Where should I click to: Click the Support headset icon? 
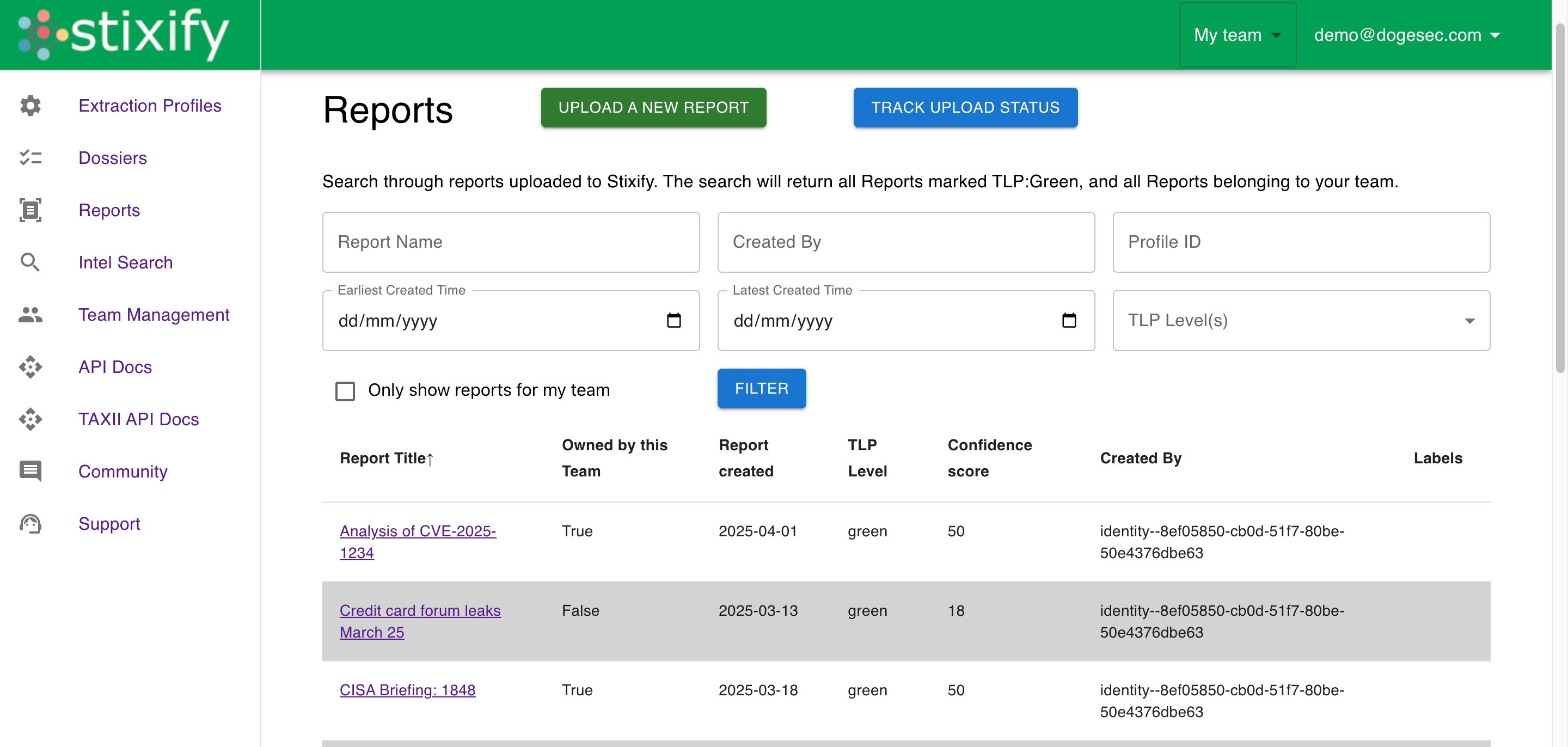click(x=30, y=524)
